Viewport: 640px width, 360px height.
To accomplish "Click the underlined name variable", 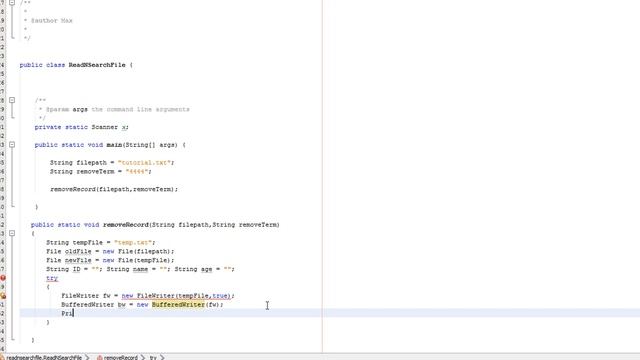I will click(140, 269).
